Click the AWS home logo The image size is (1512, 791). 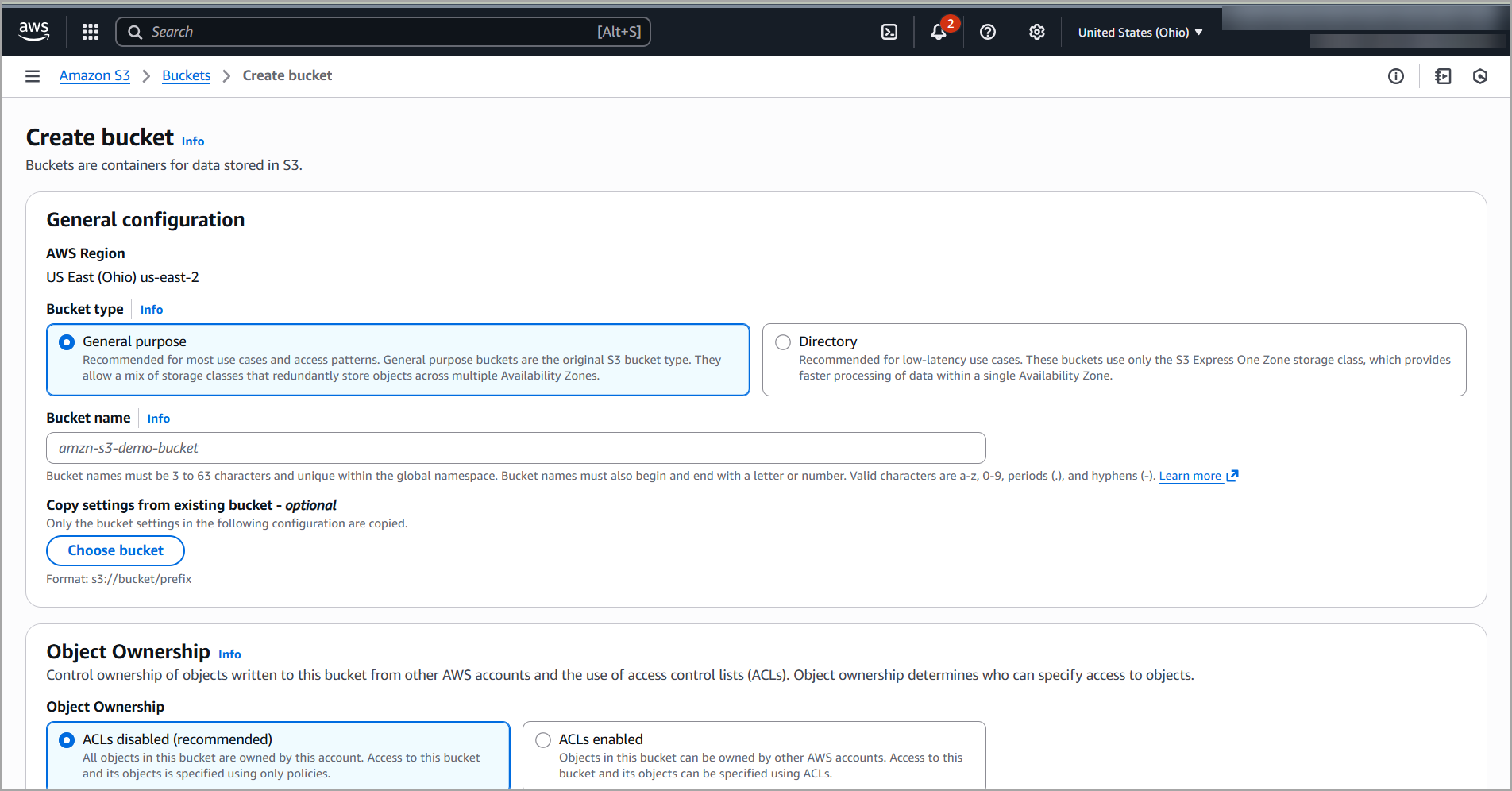coord(33,31)
